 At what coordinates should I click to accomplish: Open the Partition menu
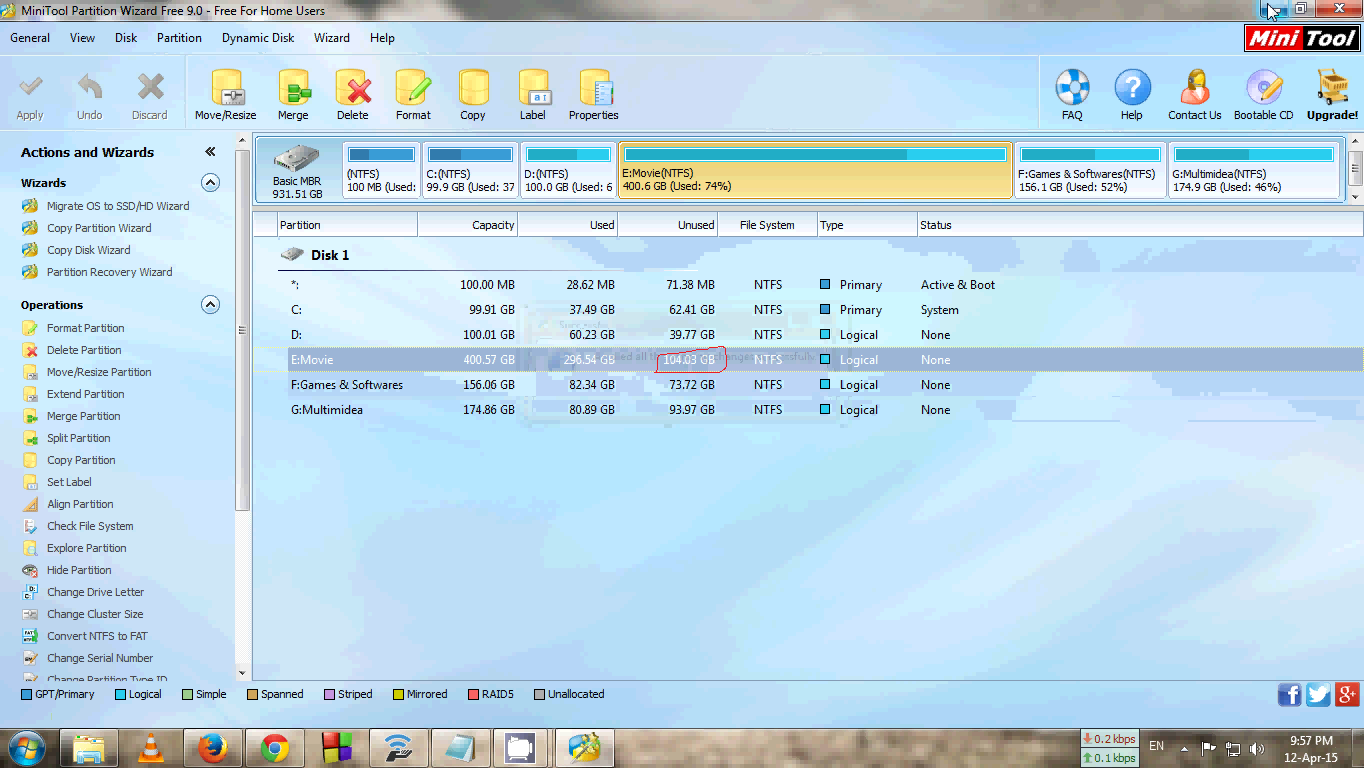pyautogui.click(x=179, y=38)
